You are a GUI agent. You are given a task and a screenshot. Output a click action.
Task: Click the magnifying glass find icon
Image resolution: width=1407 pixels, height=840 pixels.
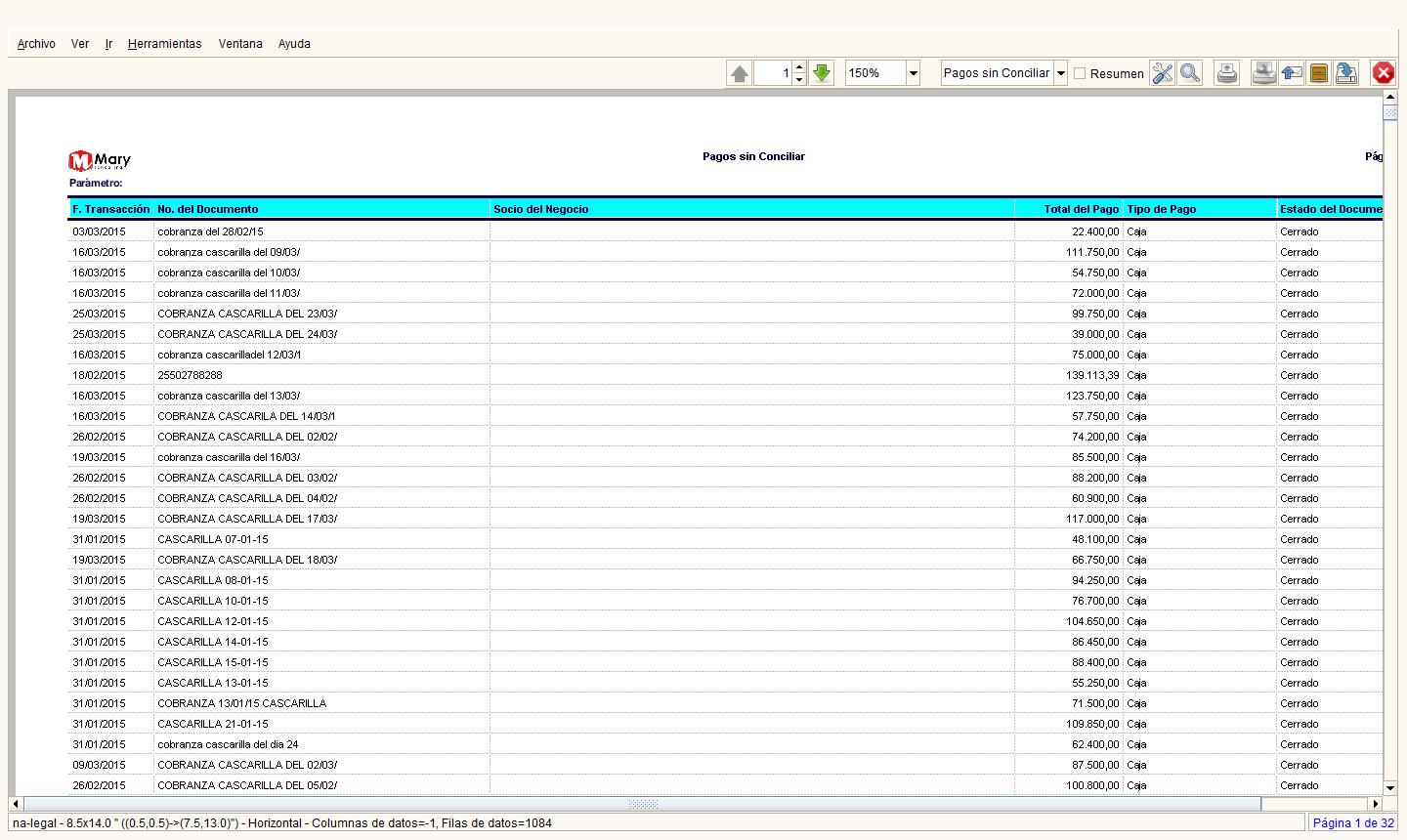pyautogui.click(x=1189, y=73)
